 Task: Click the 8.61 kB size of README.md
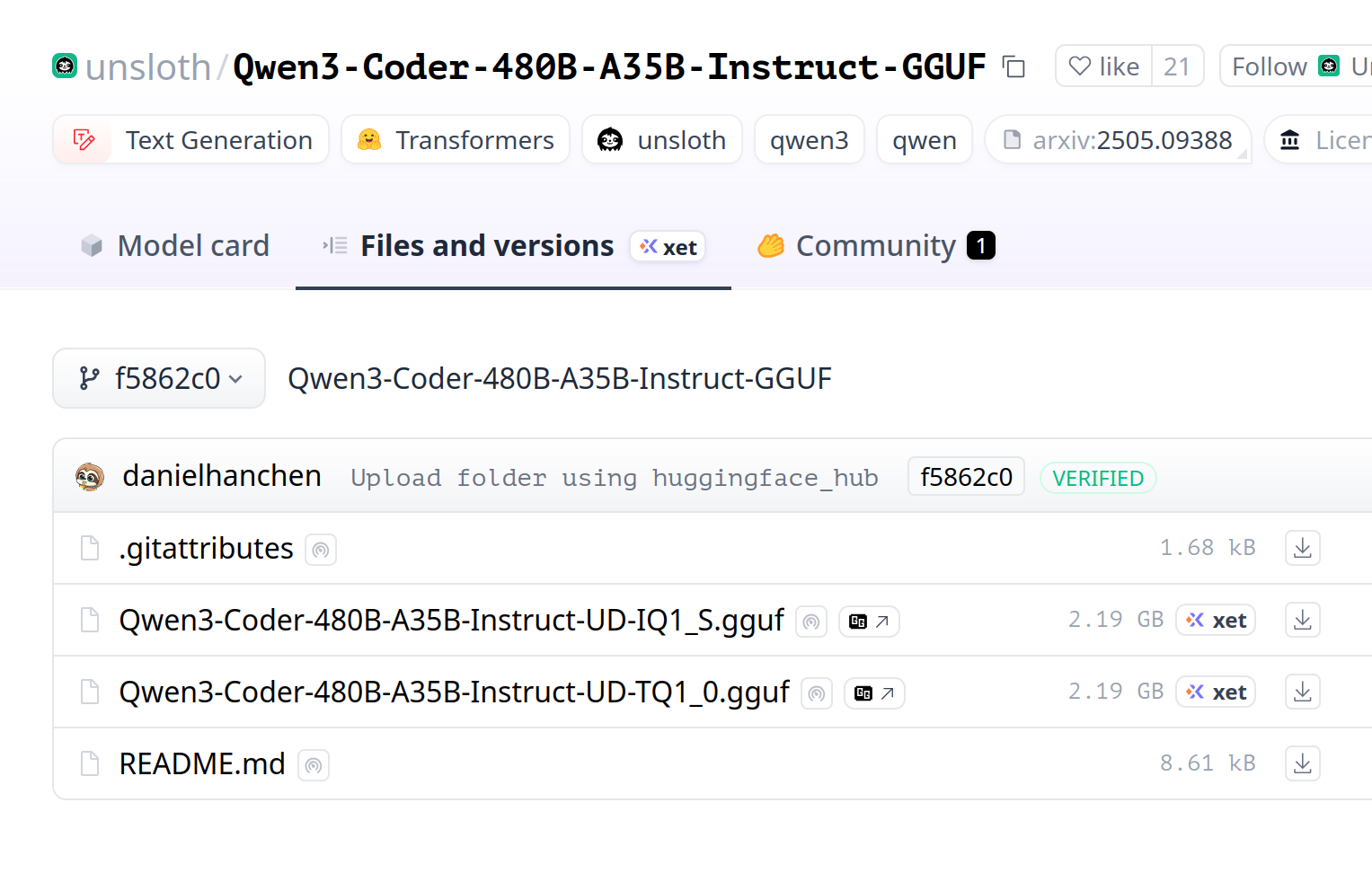point(1208,763)
